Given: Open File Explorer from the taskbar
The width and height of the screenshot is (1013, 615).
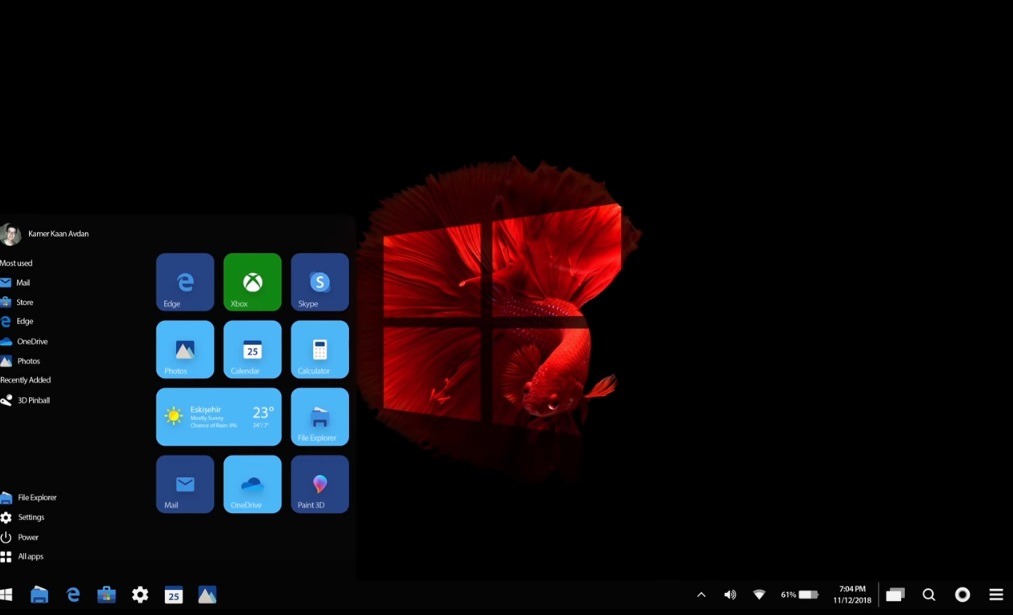Looking at the screenshot, I should 39,594.
